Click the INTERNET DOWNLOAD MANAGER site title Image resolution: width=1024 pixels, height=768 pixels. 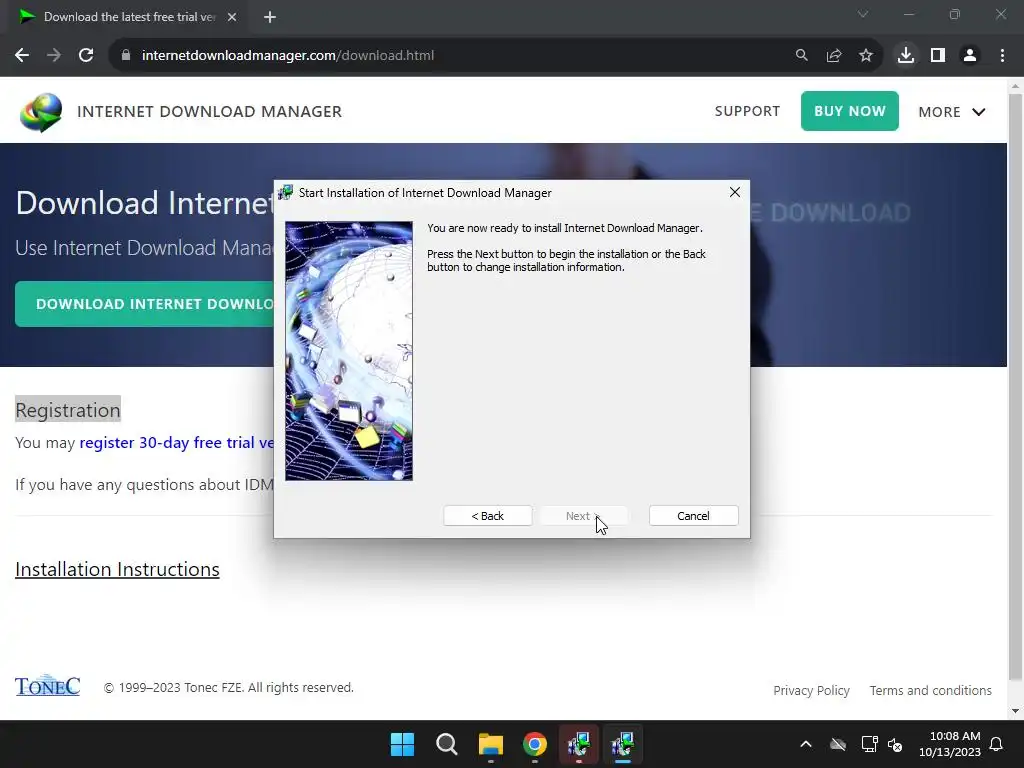point(209,112)
